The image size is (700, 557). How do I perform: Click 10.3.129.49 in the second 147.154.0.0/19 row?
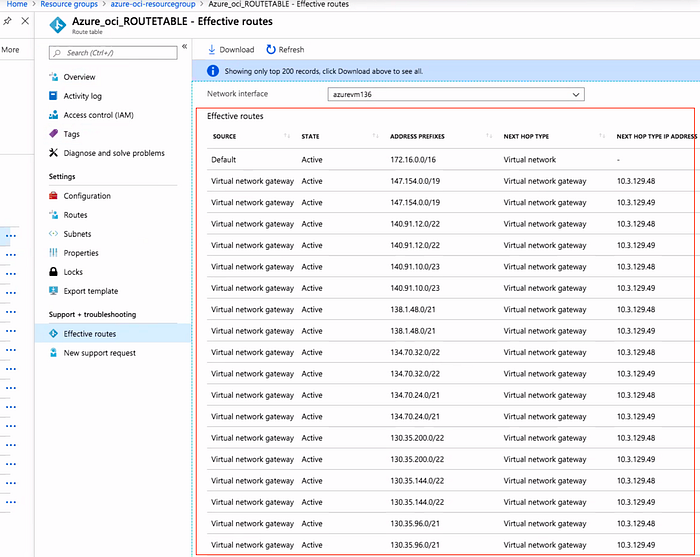(636, 203)
